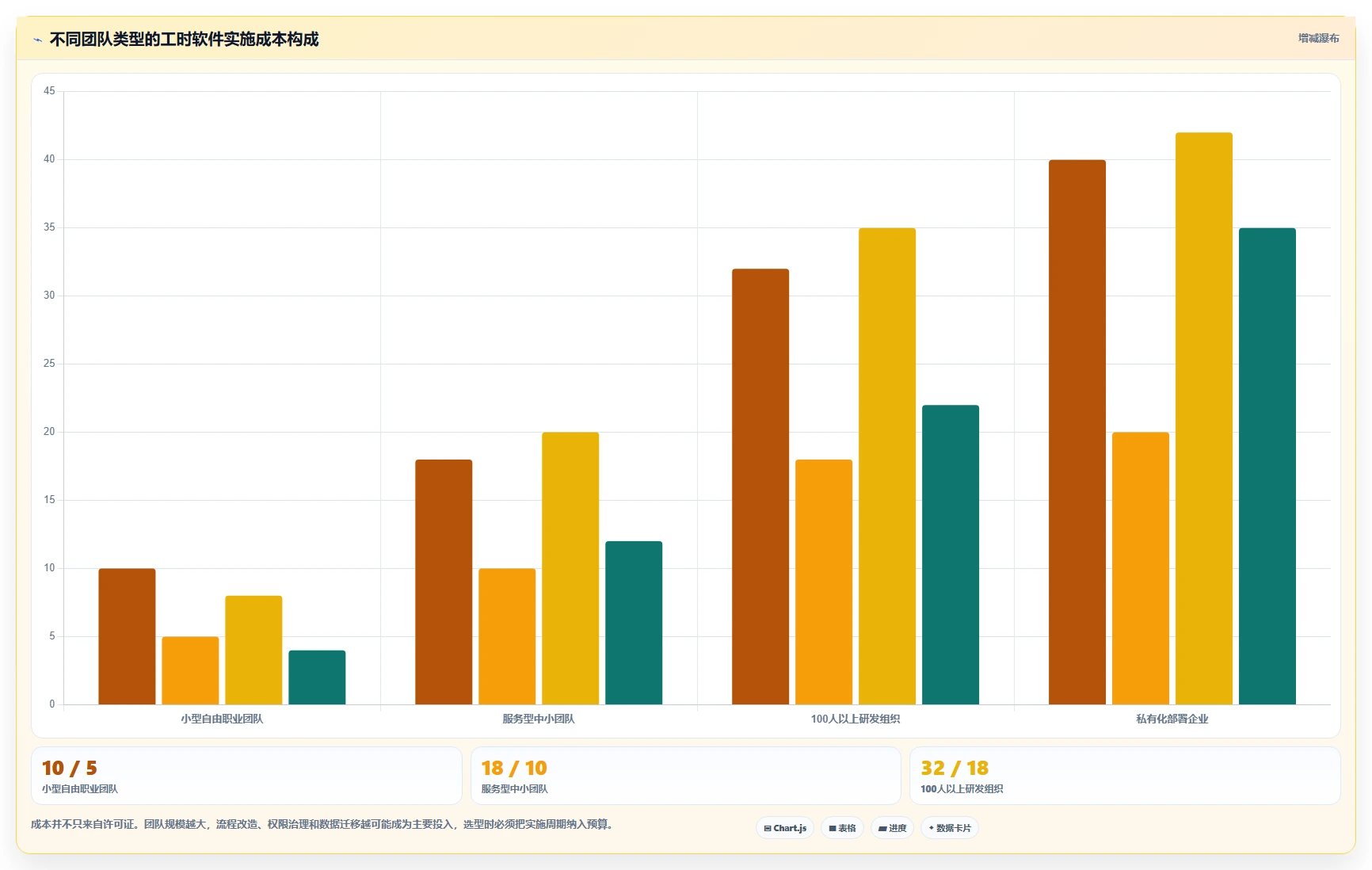Image resolution: width=1372 pixels, height=870 pixels.
Task: Click the 服务型中小团队 x-axis label
Action: pos(539,719)
